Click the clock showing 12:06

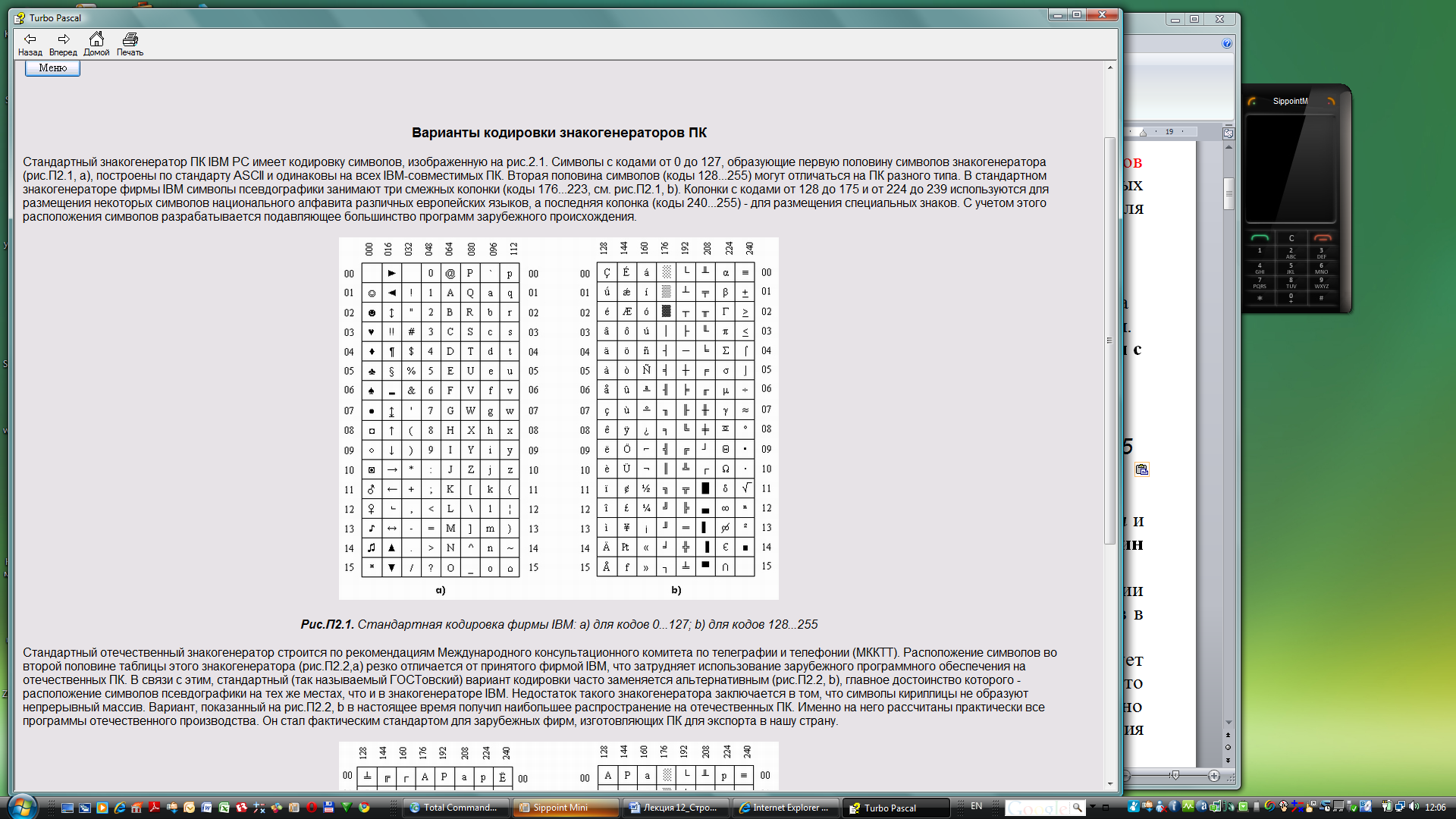[1436, 808]
